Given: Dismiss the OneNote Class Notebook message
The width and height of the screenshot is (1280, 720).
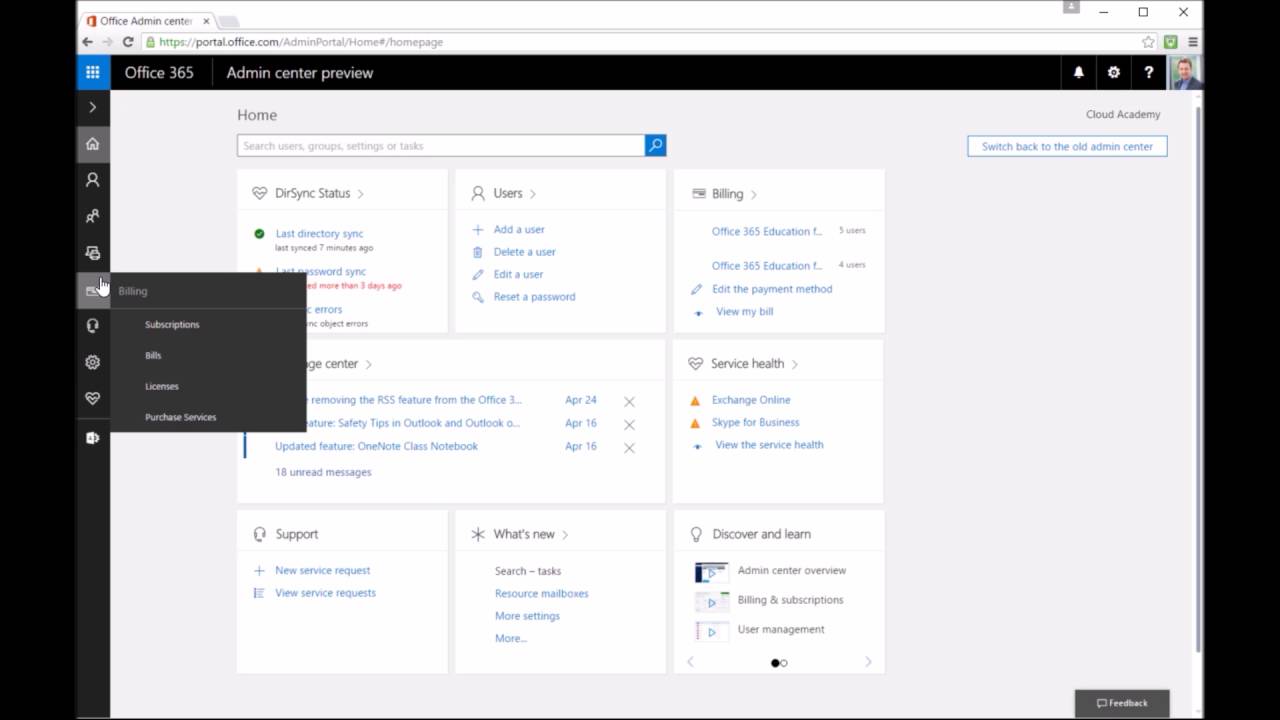Looking at the screenshot, I should click(629, 448).
